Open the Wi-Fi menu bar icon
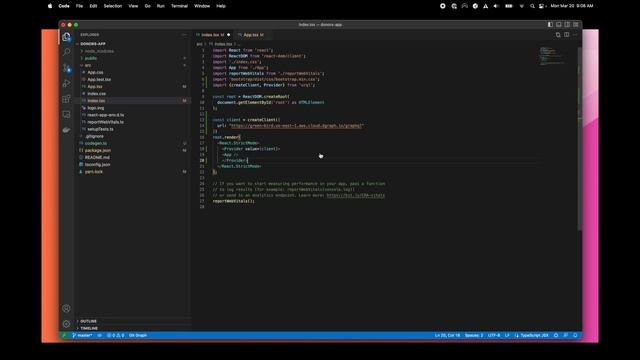 coord(521,6)
